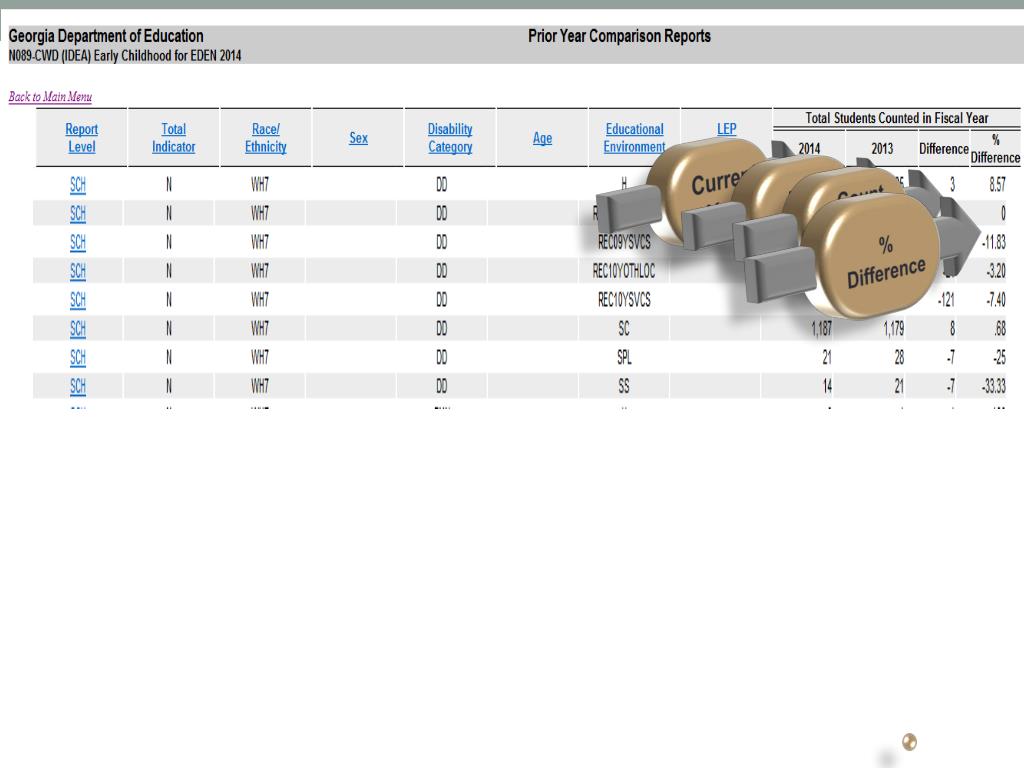Select the SPL educational environment cell
The width and height of the screenshot is (1024, 768).
click(624, 357)
